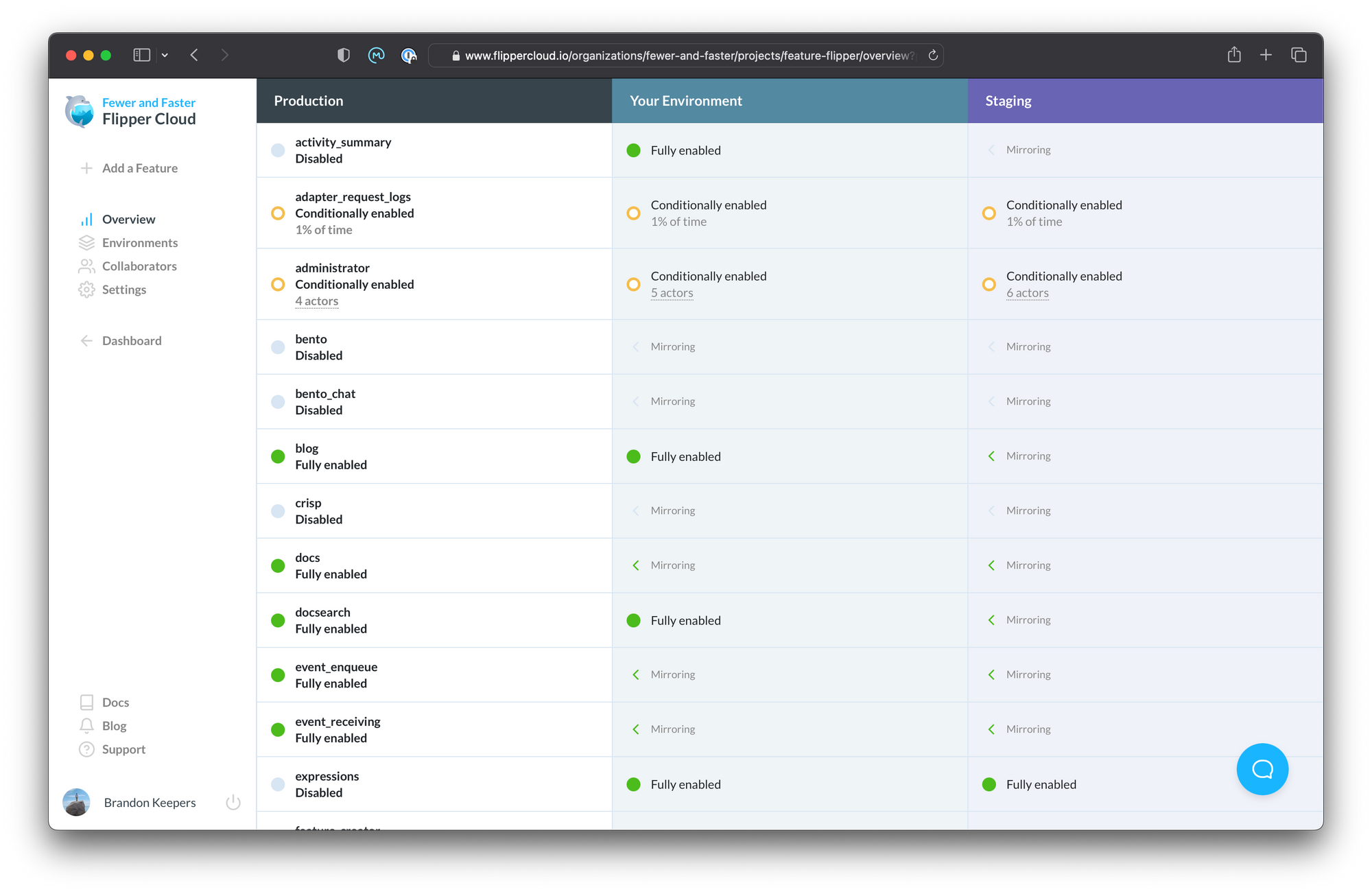The image size is (1372, 894).
Task: Click Add a Feature
Action: click(139, 168)
